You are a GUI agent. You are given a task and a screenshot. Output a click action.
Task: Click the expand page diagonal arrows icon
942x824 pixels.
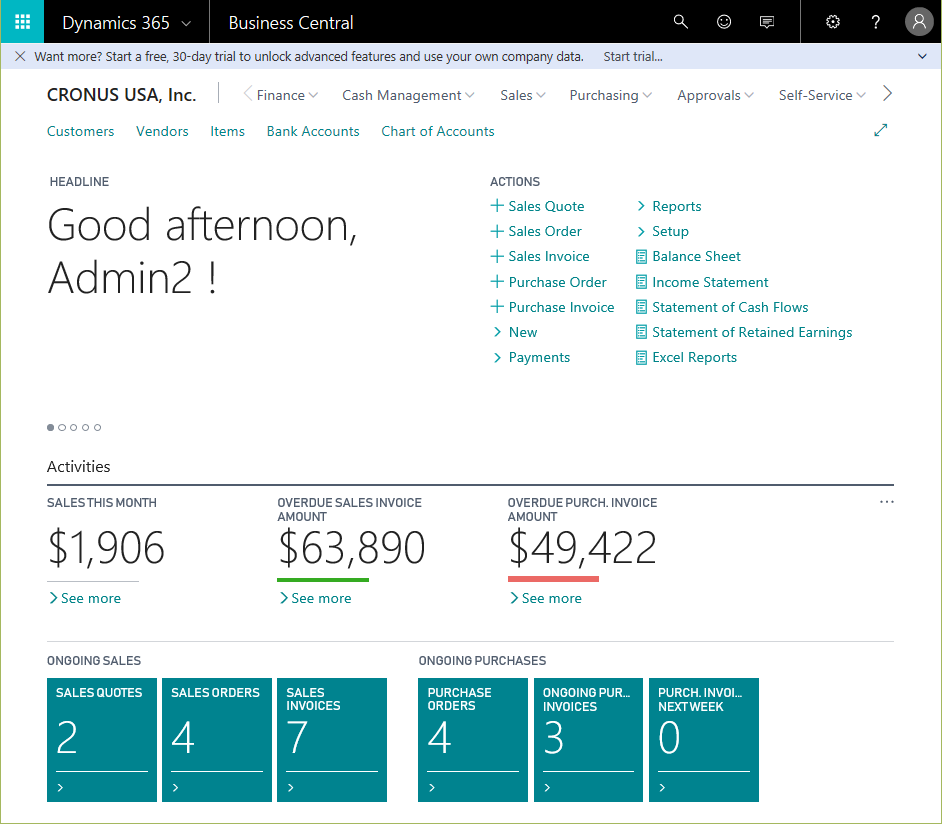pyautogui.click(x=880, y=130)
